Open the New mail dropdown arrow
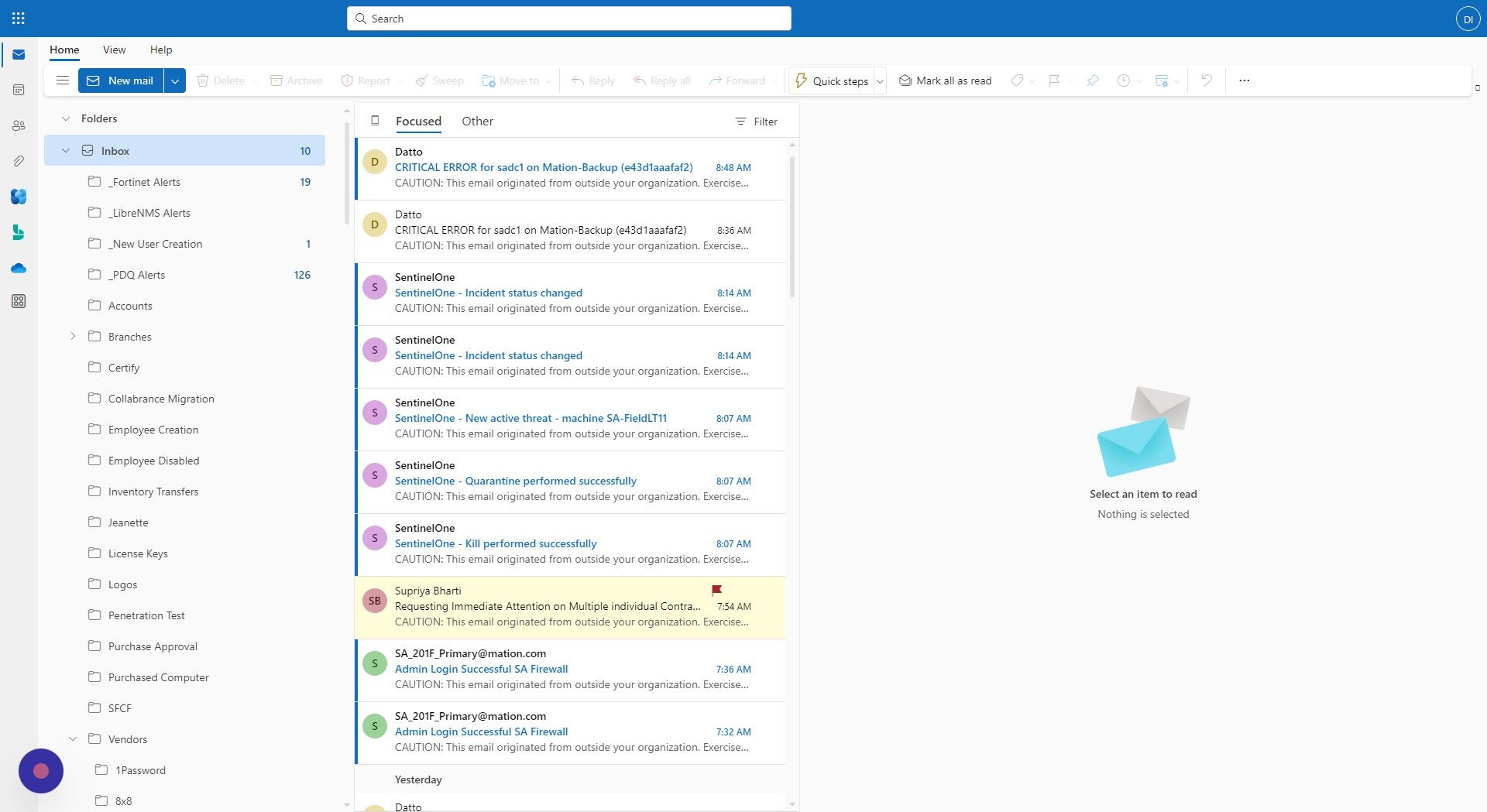Screen dimensions: 1487x812 pos(174,81)
